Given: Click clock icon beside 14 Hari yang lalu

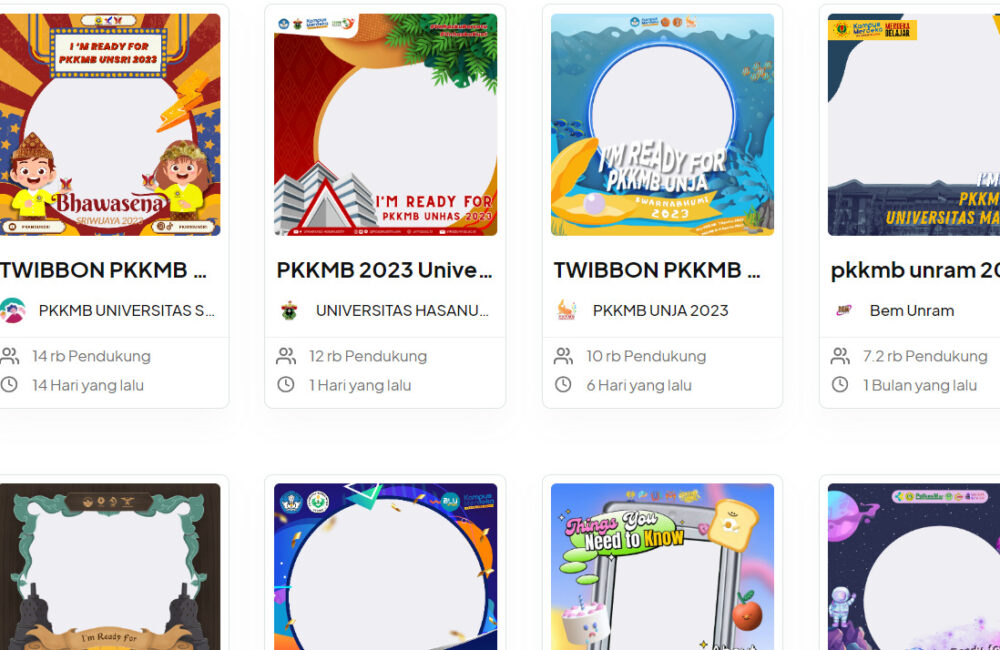Looking at the screenshot, I should pos(9,385).
